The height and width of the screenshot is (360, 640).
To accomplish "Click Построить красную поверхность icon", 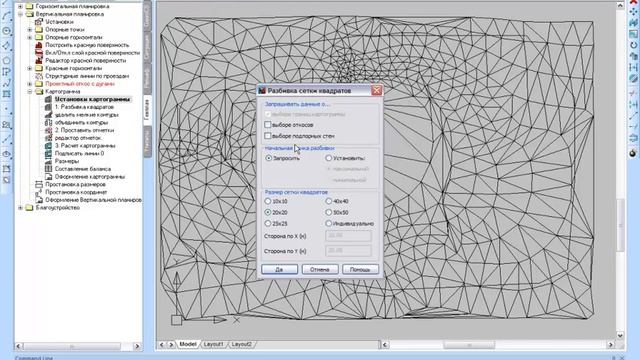I will [x=39, y=45].
